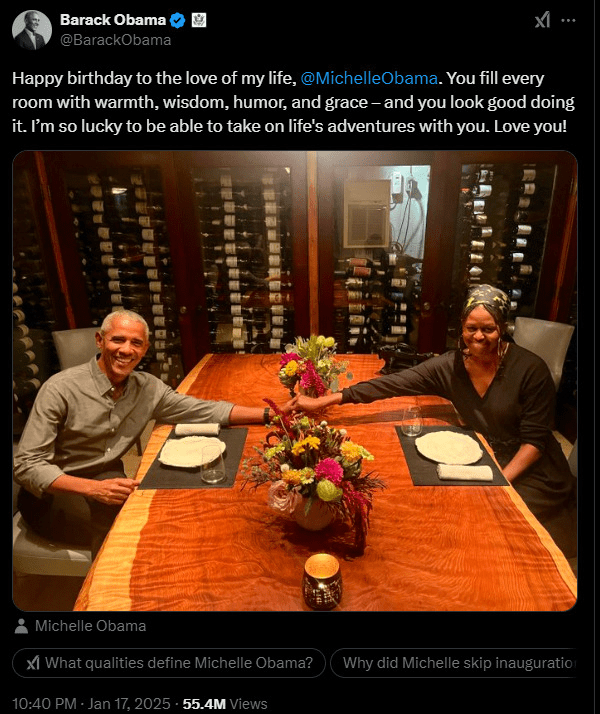Open the three-dot More options menu

click(x=569, y=20)
